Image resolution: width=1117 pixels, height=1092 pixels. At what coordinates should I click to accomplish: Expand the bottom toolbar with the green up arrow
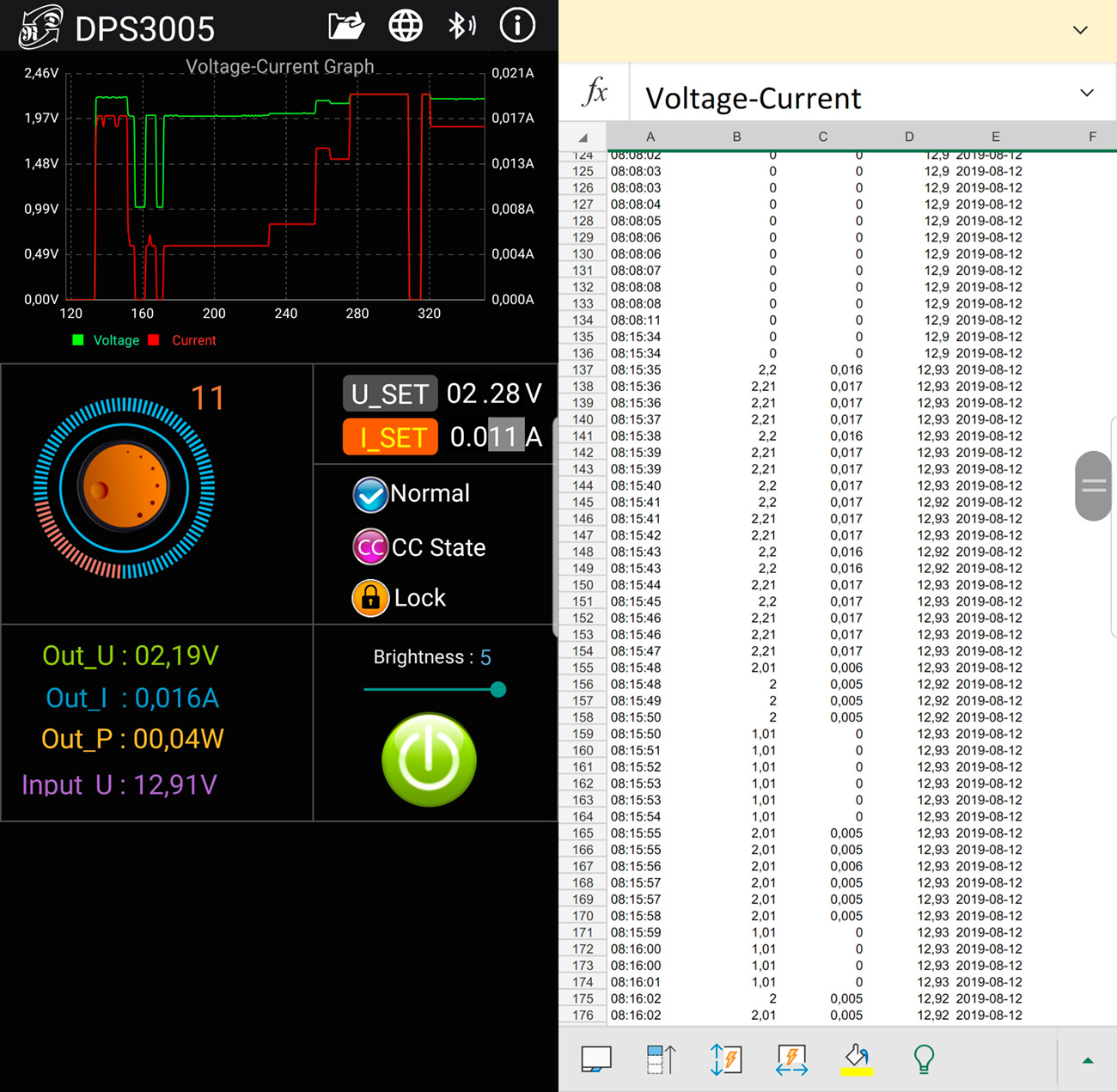click(1087, 1061)
